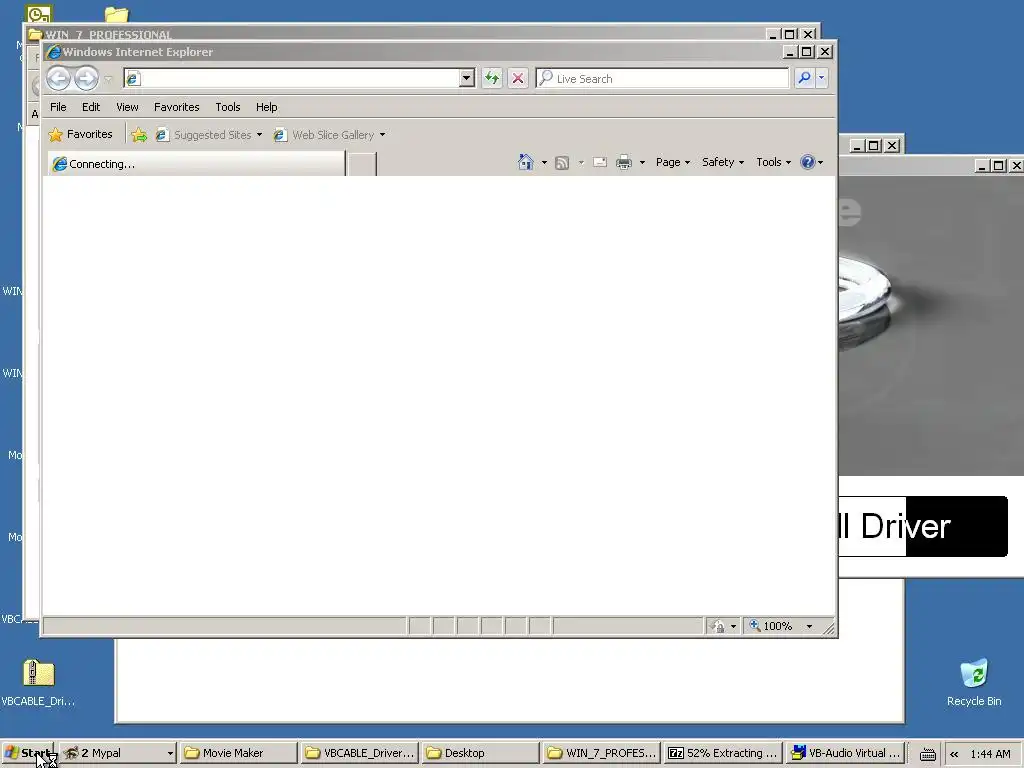Viewport: 1024px width, 768px height.
Task: Go forward with the Forward arrow button
Action: pos(86,78)
